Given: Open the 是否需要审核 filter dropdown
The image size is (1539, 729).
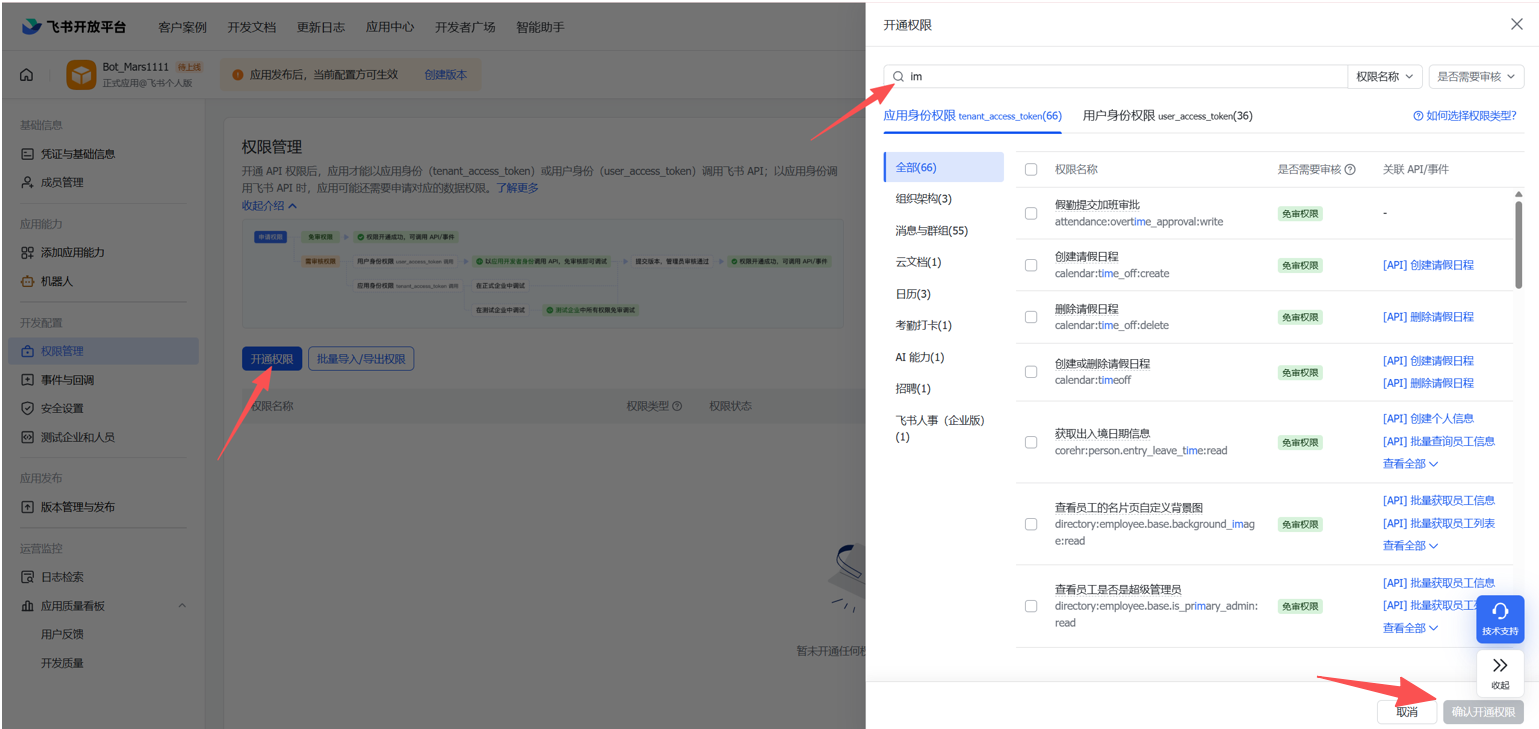Looking at the screenshot, I should [x=1476, y=76].
